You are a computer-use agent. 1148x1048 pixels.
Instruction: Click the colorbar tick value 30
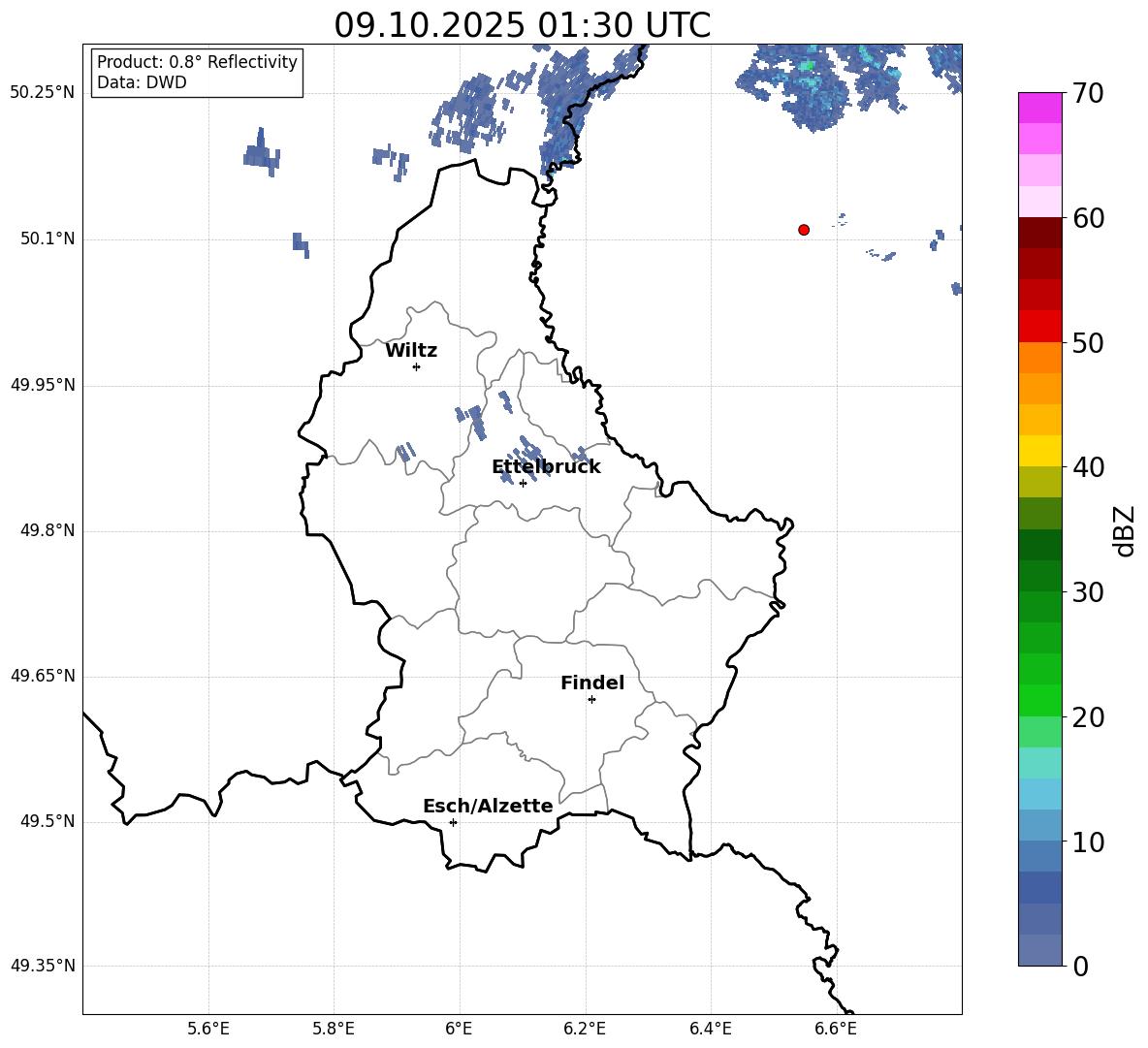coord(1088,592)
